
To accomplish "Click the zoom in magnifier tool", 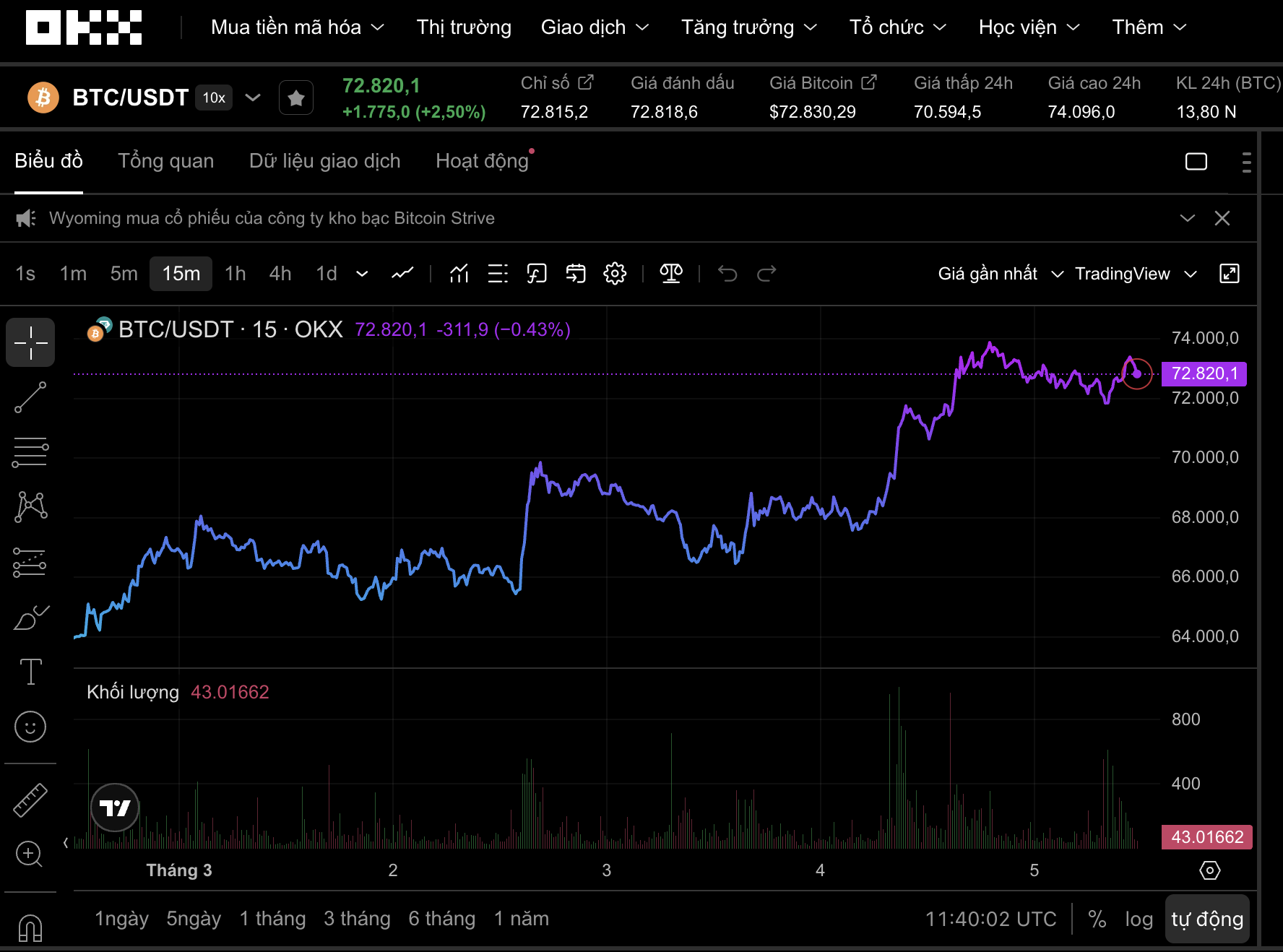I will pyautogui.click(x=29, y=854).
